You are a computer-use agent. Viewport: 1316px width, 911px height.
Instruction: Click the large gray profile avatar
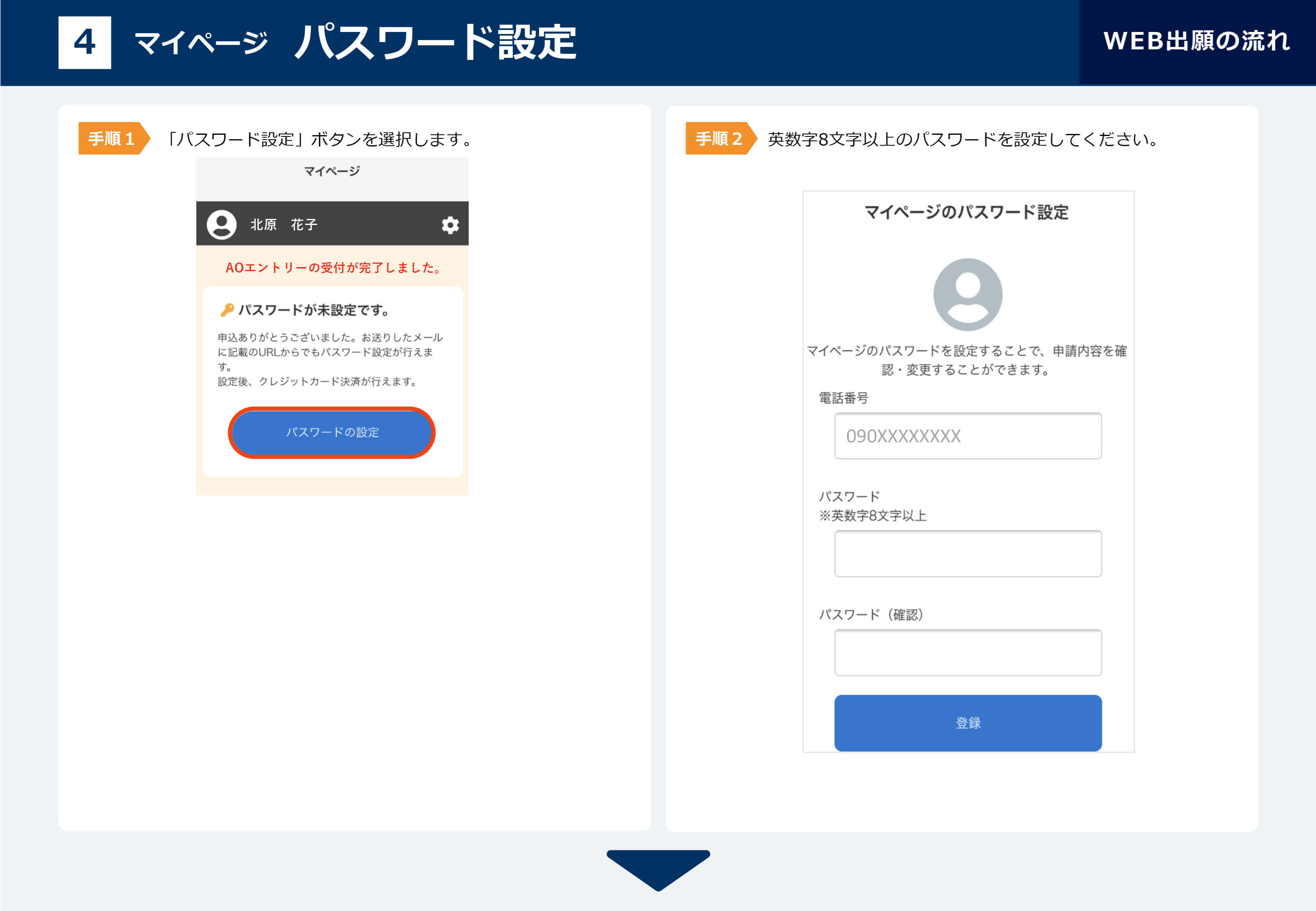pos(967,295)
